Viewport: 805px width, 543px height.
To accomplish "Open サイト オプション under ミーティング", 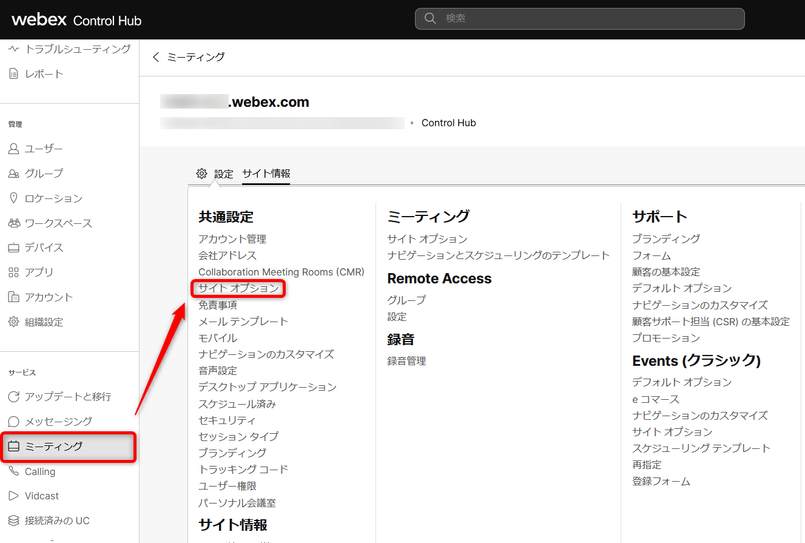I will click(x=427, y=239).
